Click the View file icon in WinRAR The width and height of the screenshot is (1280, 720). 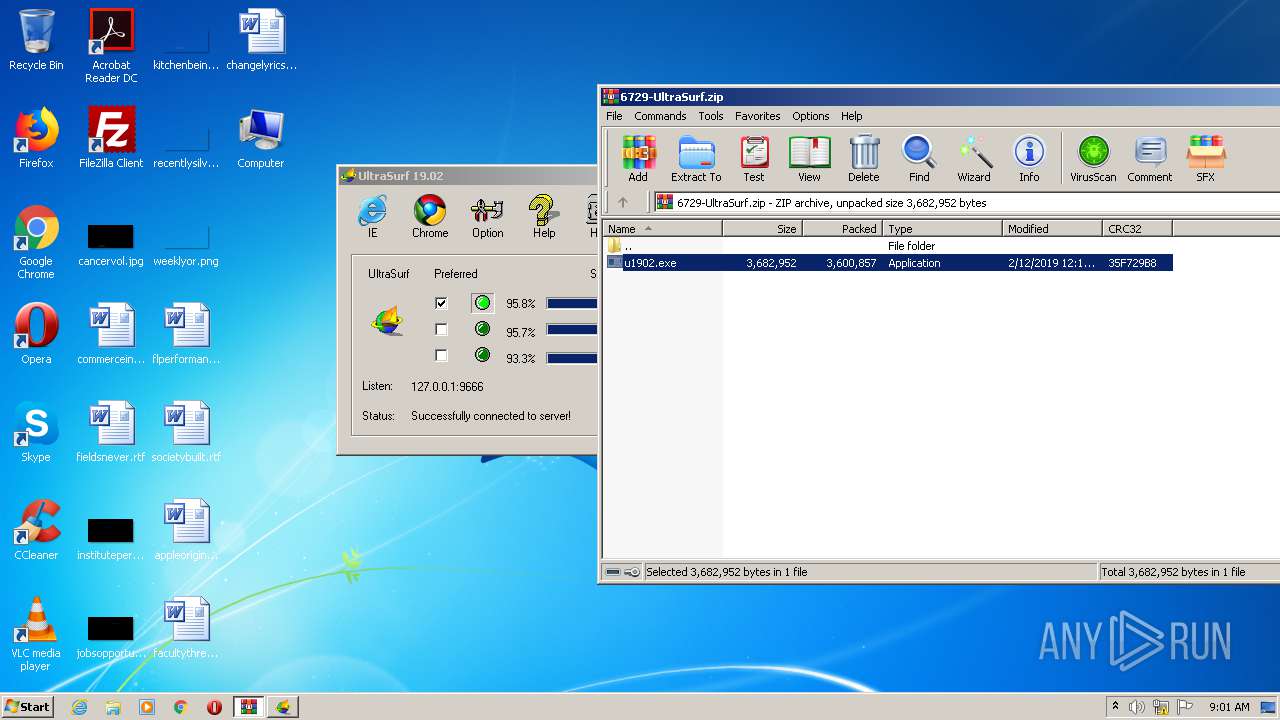(809, 159)
